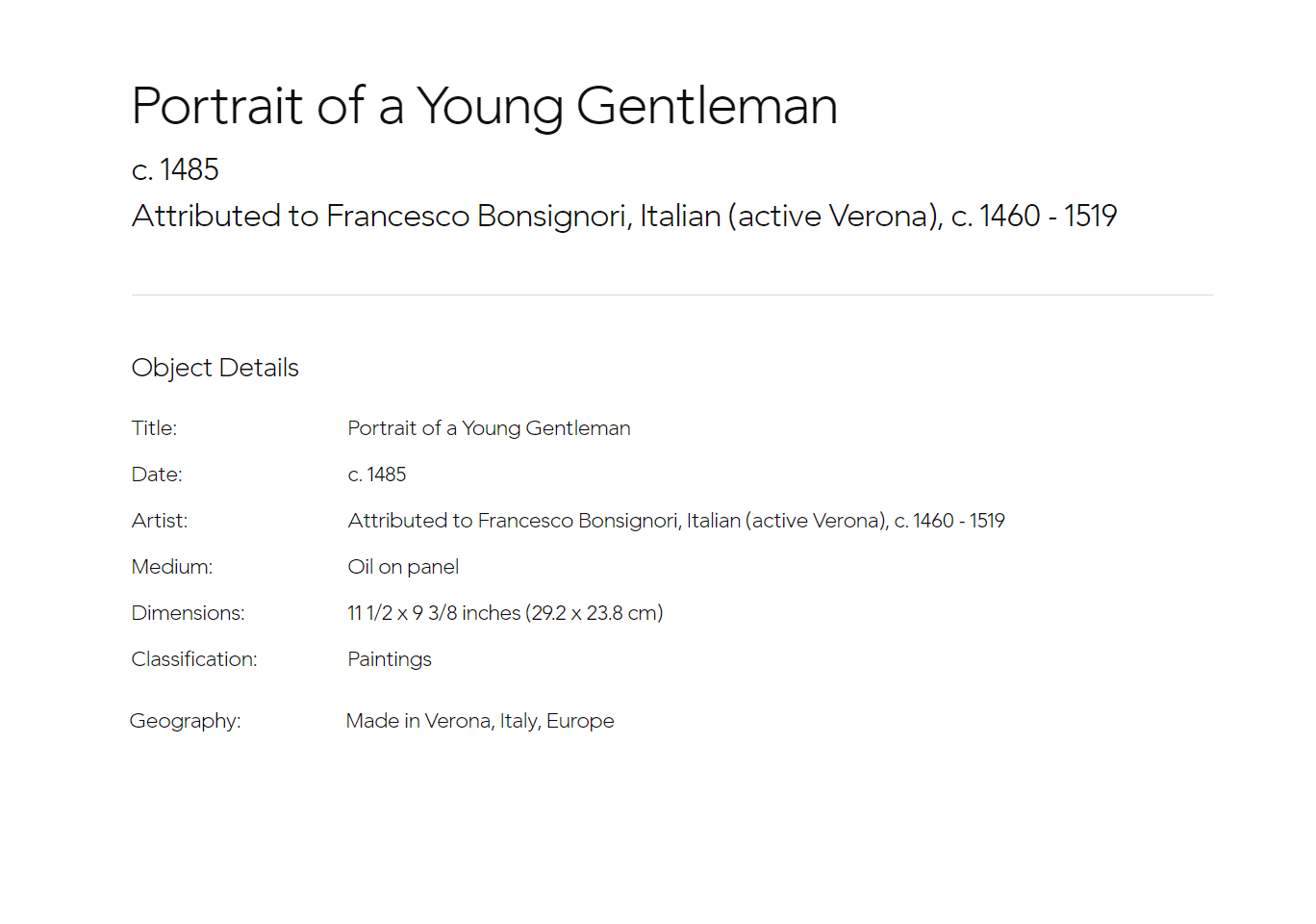Viewport: 1316px width, 924px height.
Task: Click the 11 1/2 x 9 3/8 inches value
Action: 505,613
